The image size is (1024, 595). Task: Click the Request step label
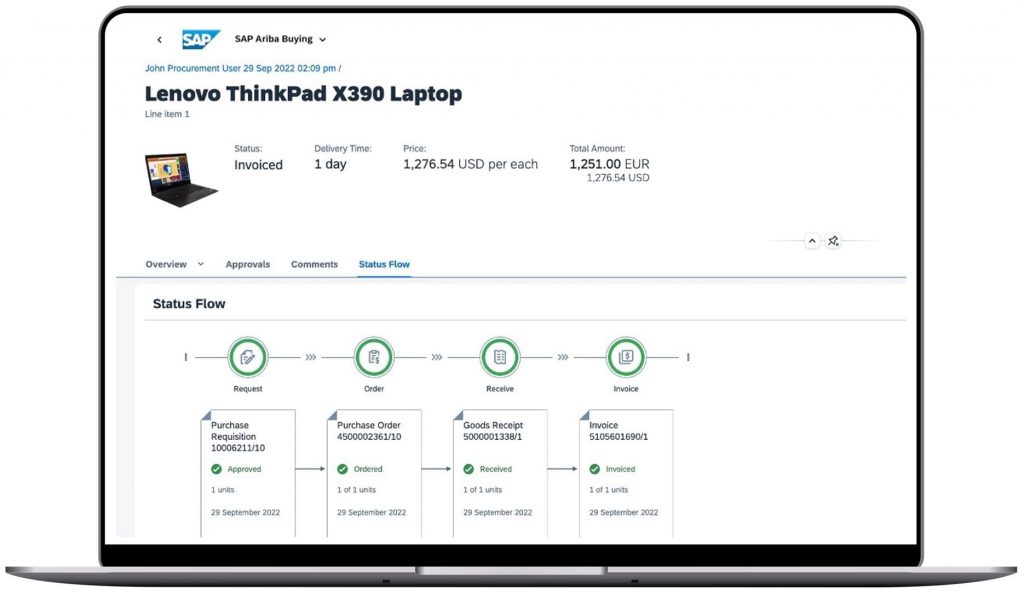[x=248, y=389]
